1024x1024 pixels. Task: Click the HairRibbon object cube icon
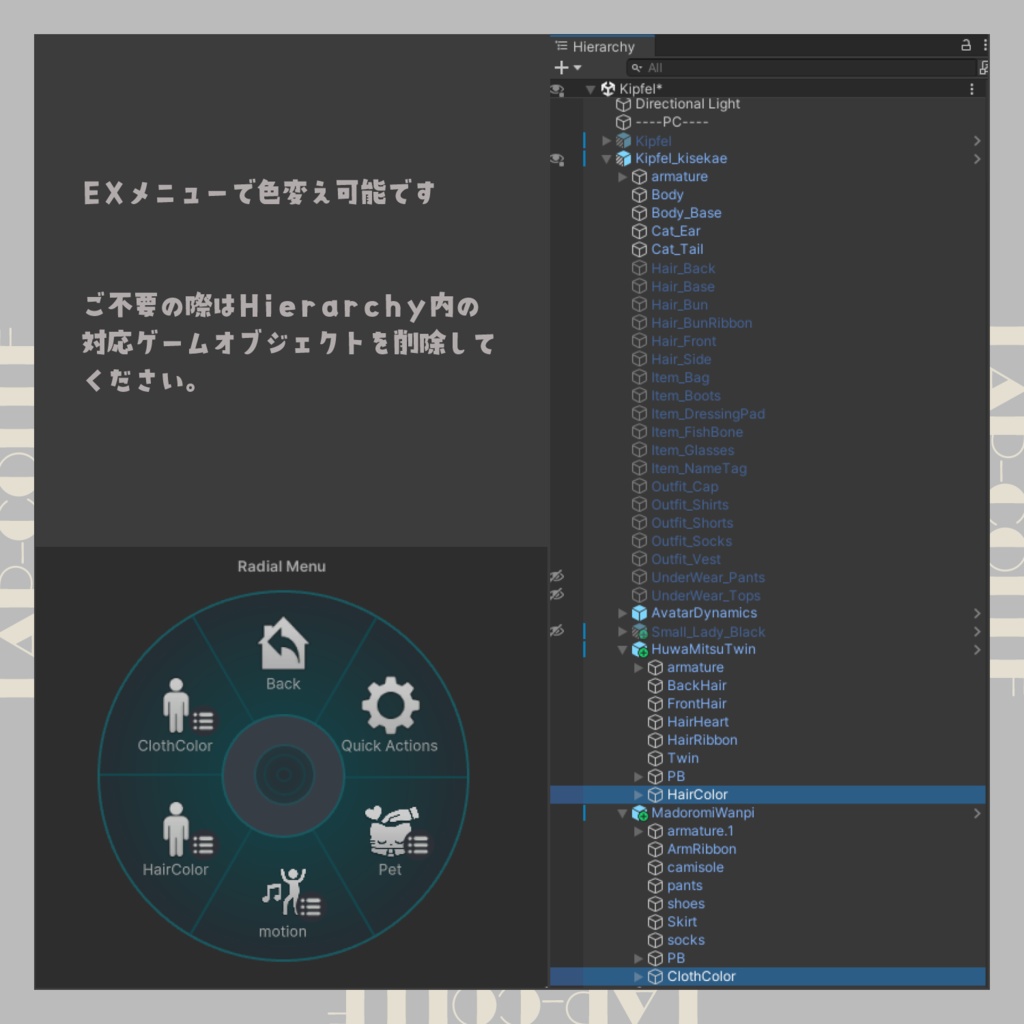[655, 740]
